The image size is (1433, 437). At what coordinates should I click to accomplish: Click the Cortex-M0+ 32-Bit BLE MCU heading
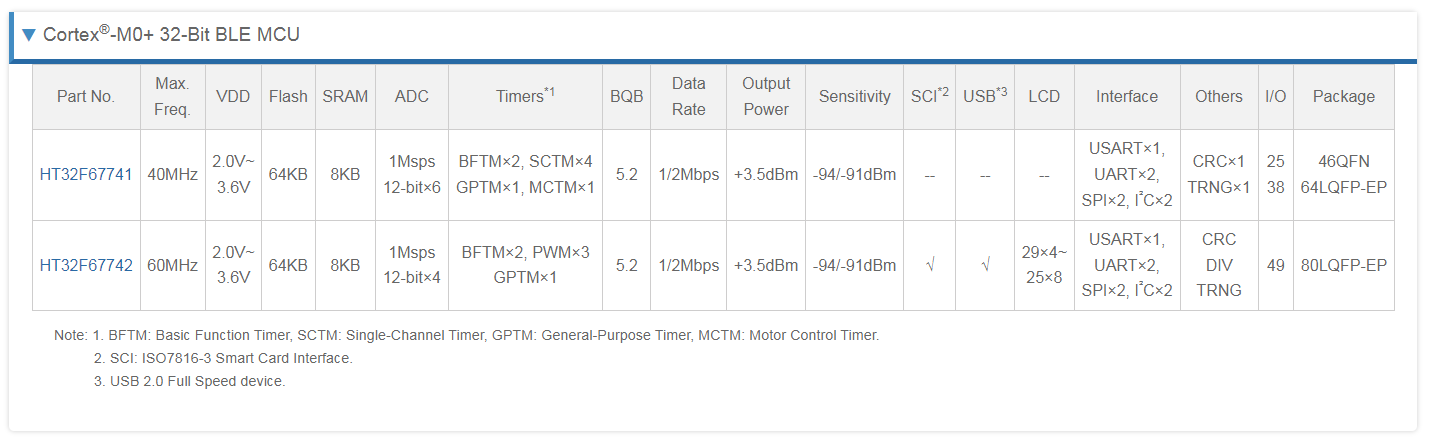click(171, 34)
